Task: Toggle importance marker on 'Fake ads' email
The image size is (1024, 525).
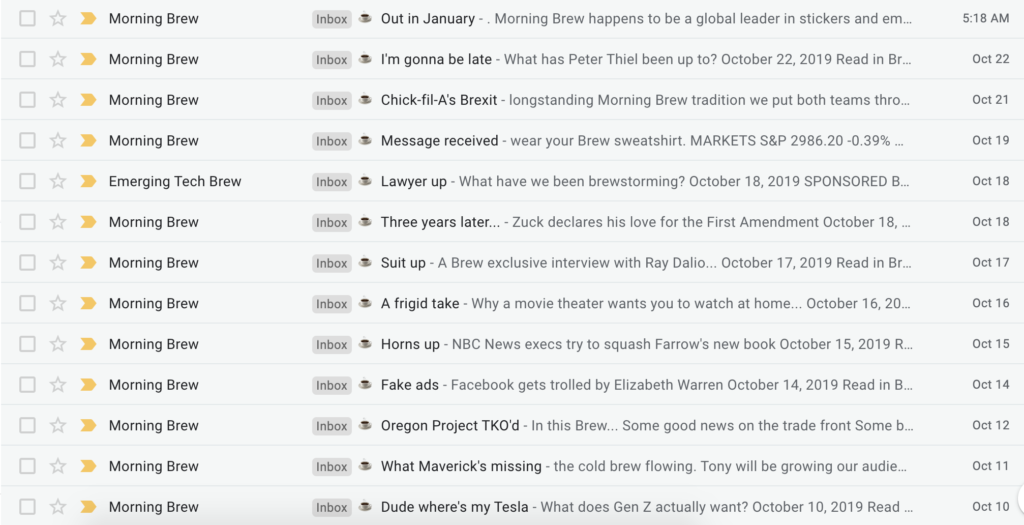Action: point(88,385)
